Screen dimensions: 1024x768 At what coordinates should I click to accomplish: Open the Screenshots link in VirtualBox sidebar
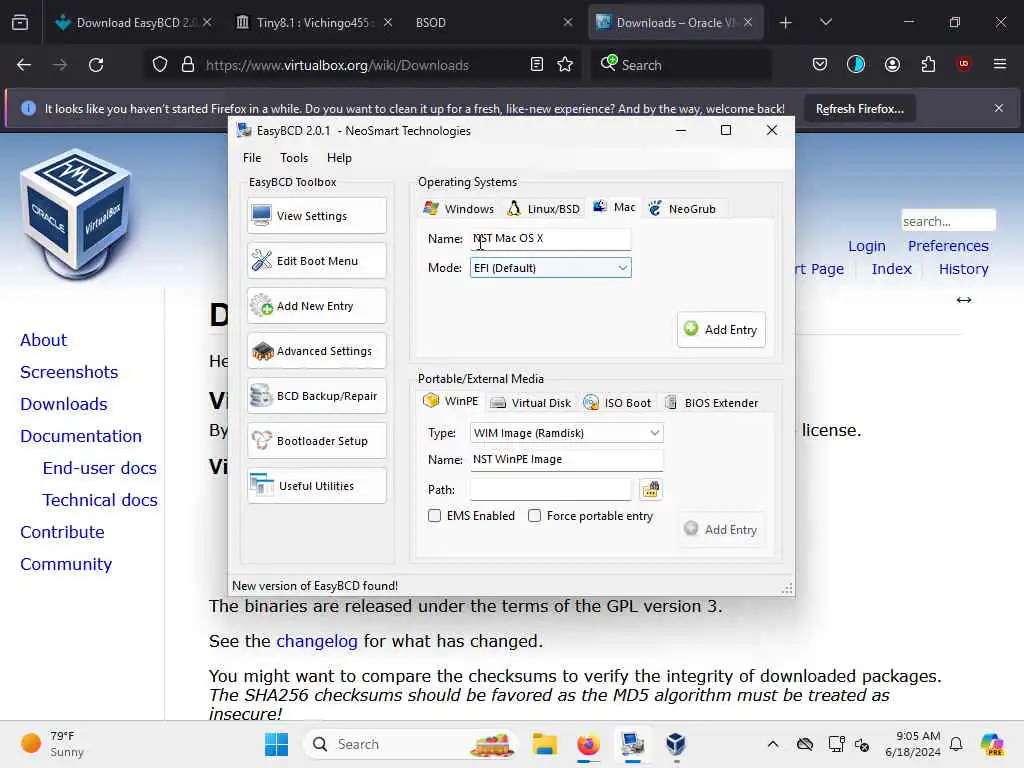point(69,372)
